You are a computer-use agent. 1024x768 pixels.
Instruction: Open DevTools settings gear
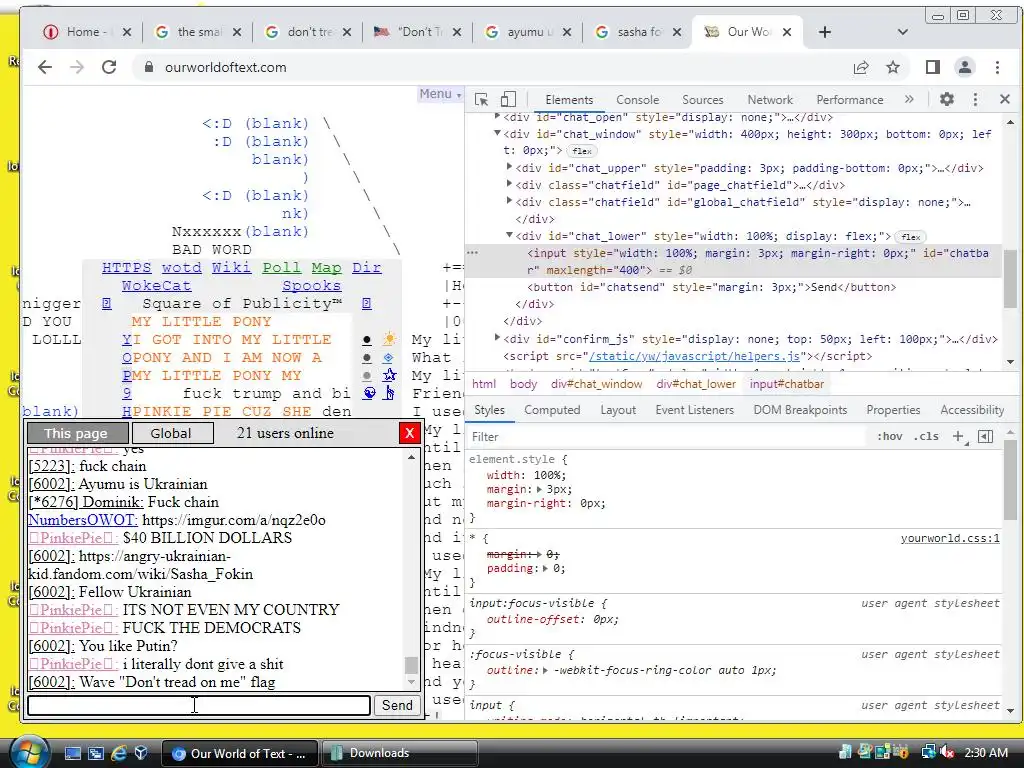tap(946, 99)
